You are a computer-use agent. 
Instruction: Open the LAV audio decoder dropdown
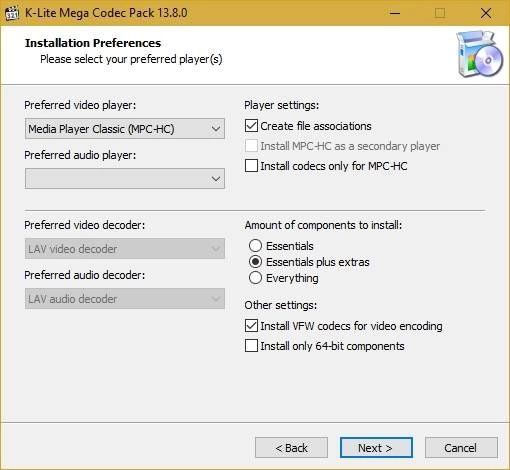(125, 299)
